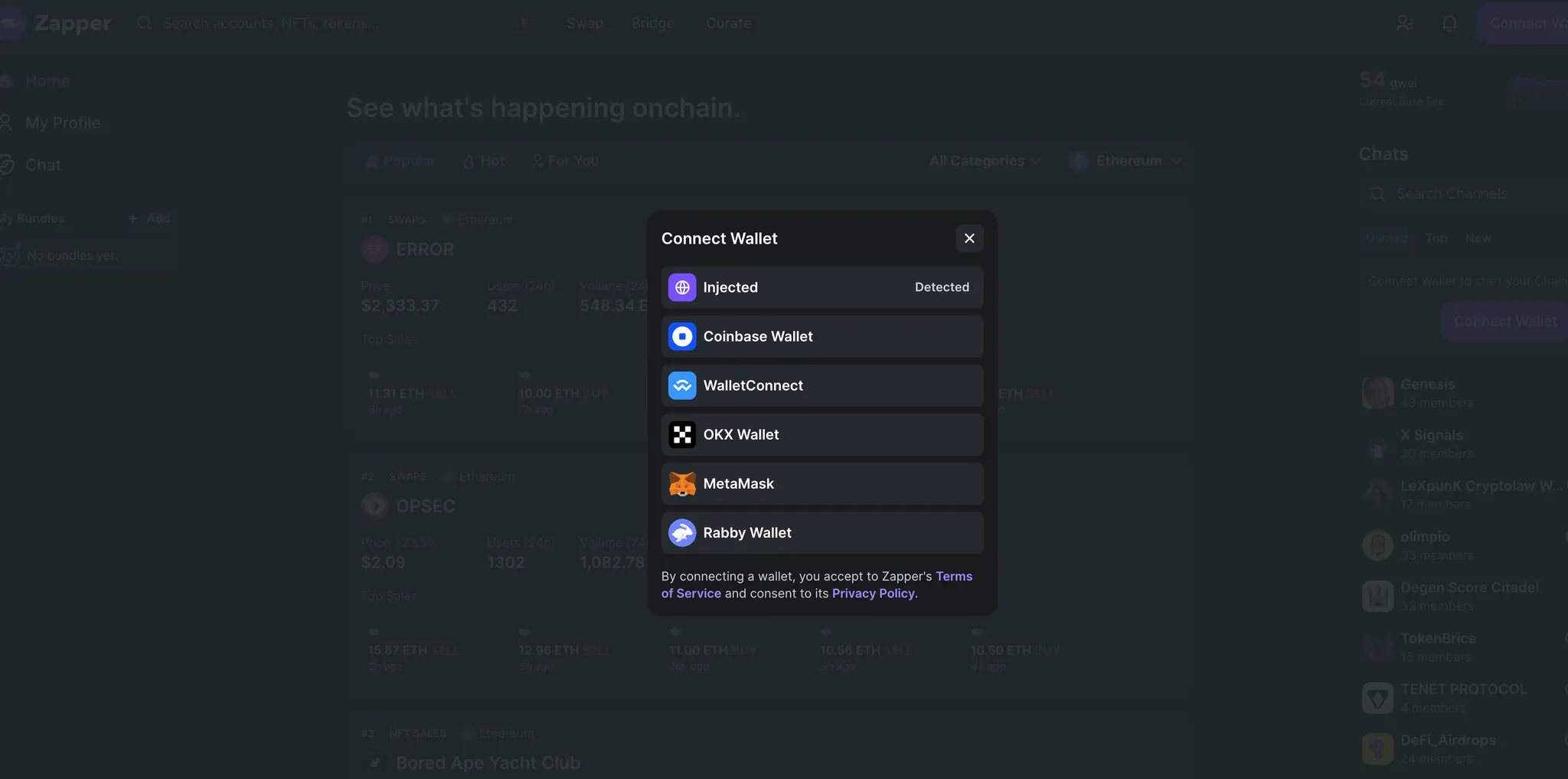This screenshot has width=1568, height=779.
Task: Click the ERROR token avatar icon
Action: point(374,249)
